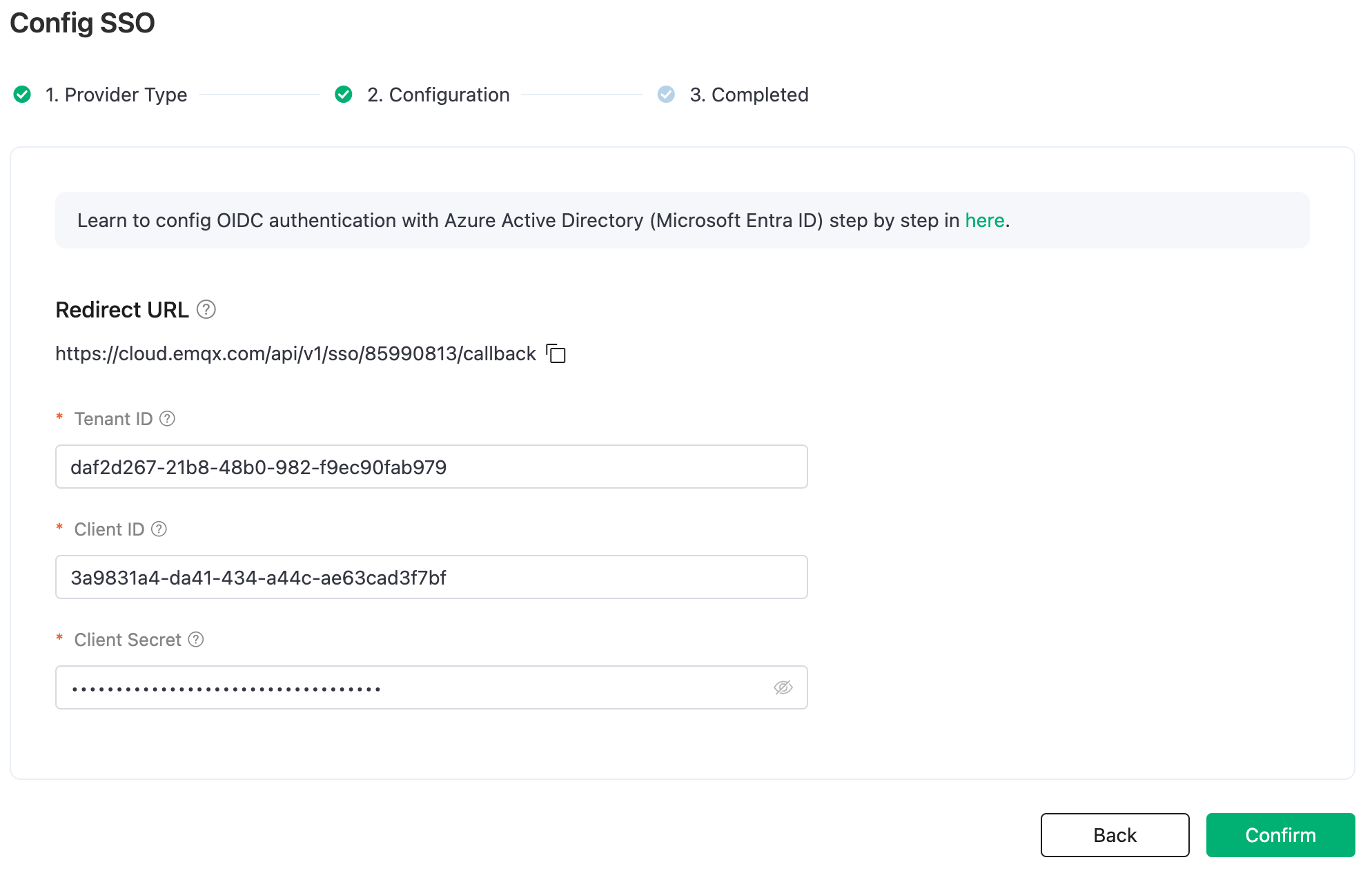Click the step 3 Completed status icon

pos(665,94)
